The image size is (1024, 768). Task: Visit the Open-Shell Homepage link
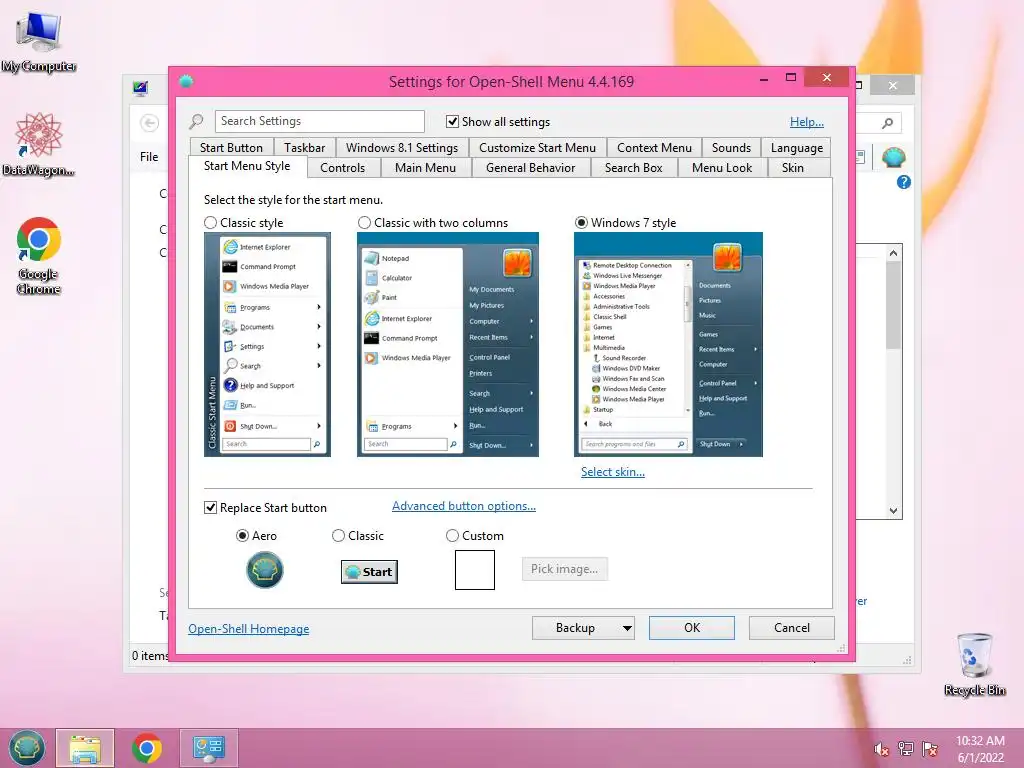tap(249, 629)
